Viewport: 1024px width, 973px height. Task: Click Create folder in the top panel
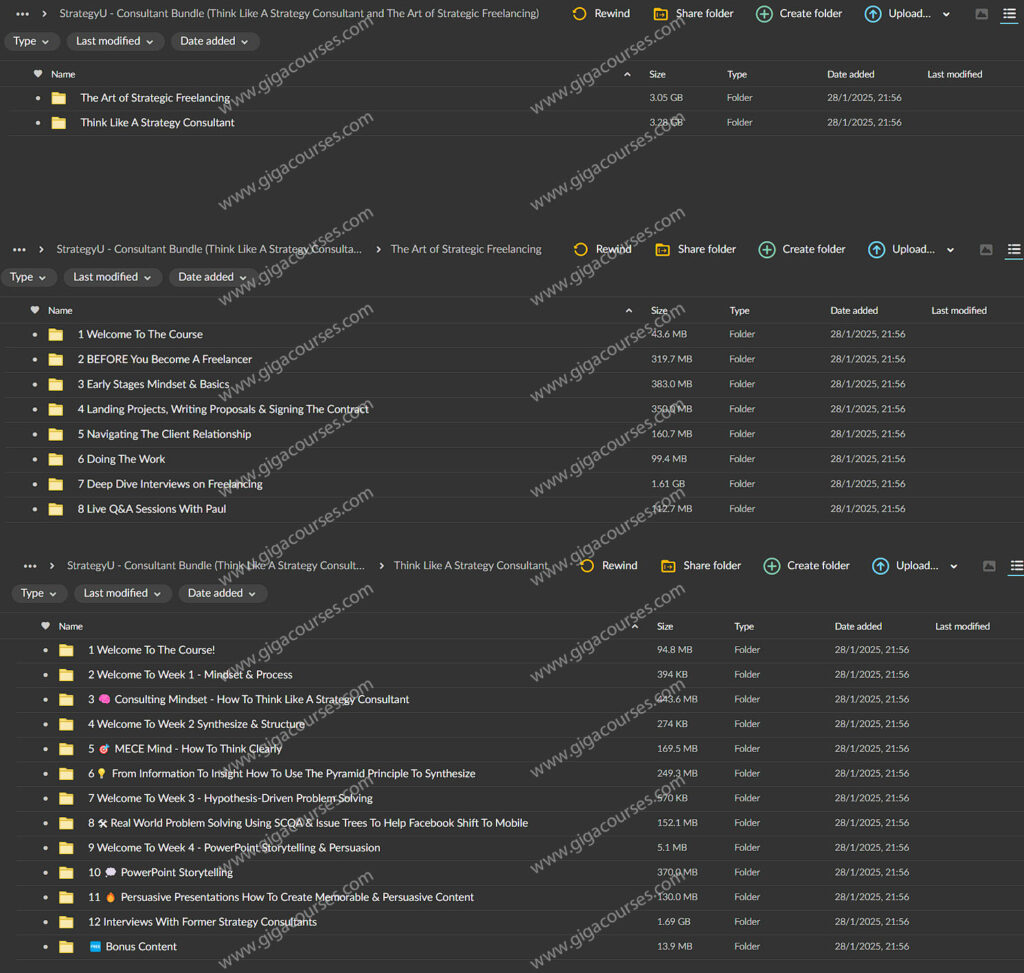799,14
